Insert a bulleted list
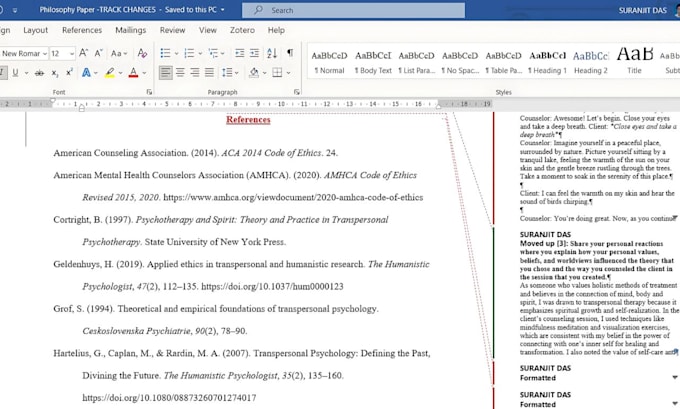Viewport: 680px width, 409px height. click(165, 53)
